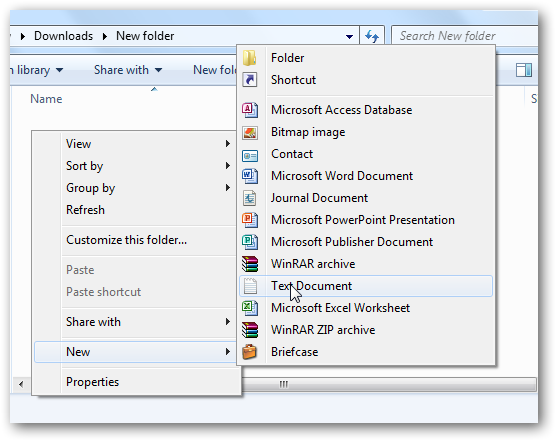The height and width of the screenshot is (441, 556).
Task: Create a new Folder
Action: tap(366, 58)
